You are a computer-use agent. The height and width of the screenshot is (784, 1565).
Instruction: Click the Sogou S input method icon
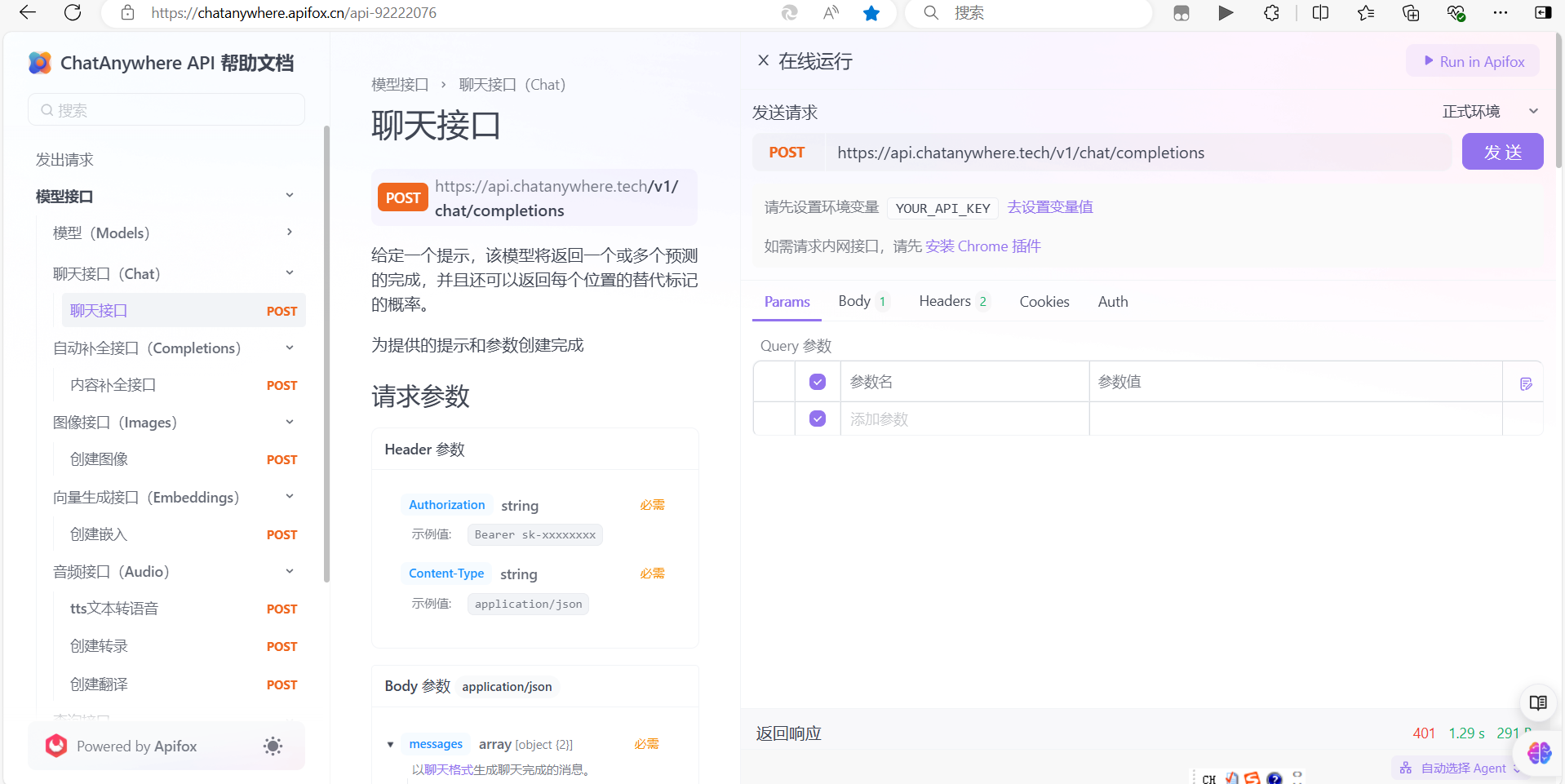(1252, 778)
